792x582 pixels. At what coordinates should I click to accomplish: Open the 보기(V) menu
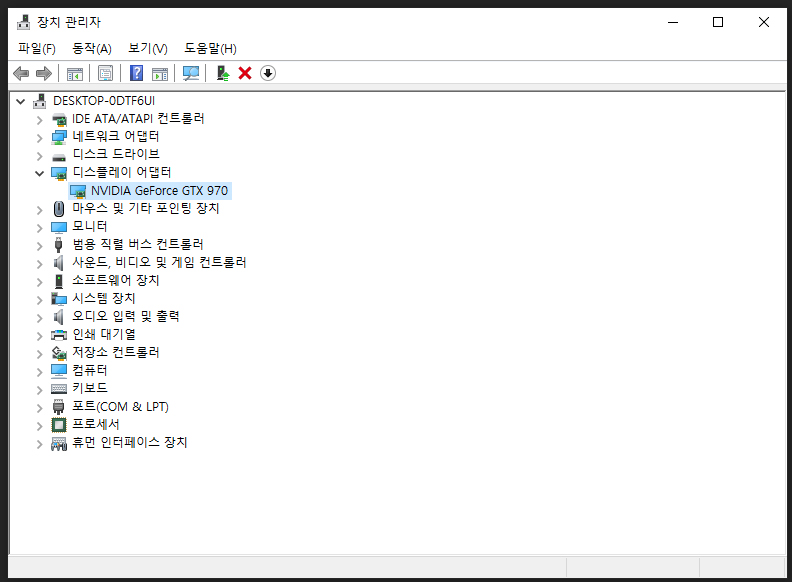click(x=147, y=48)
